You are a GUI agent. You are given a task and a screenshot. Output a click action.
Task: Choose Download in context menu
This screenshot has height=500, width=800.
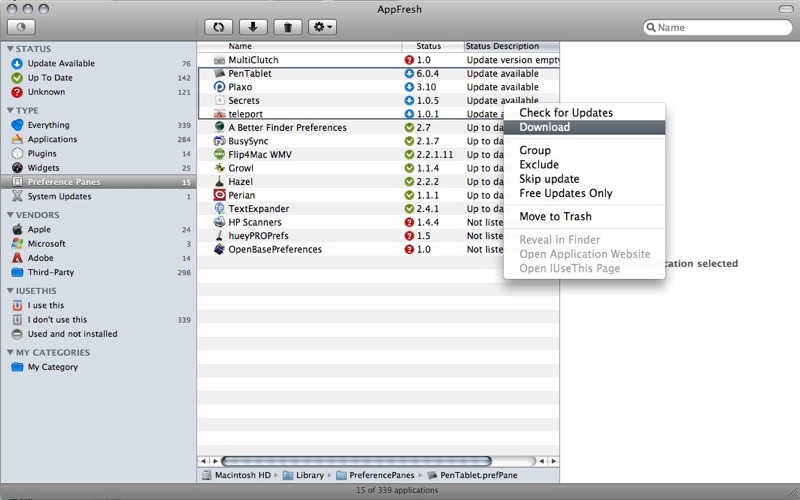point(584,128)
